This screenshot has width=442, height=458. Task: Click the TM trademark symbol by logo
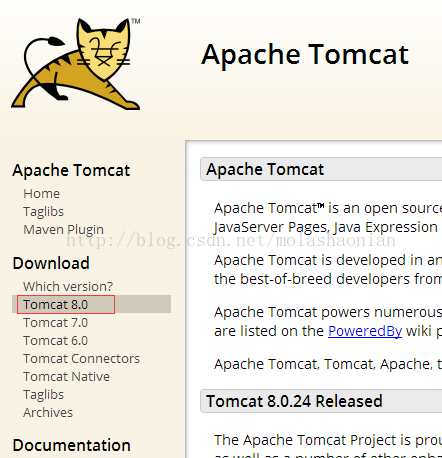click(x=136, y=21)
